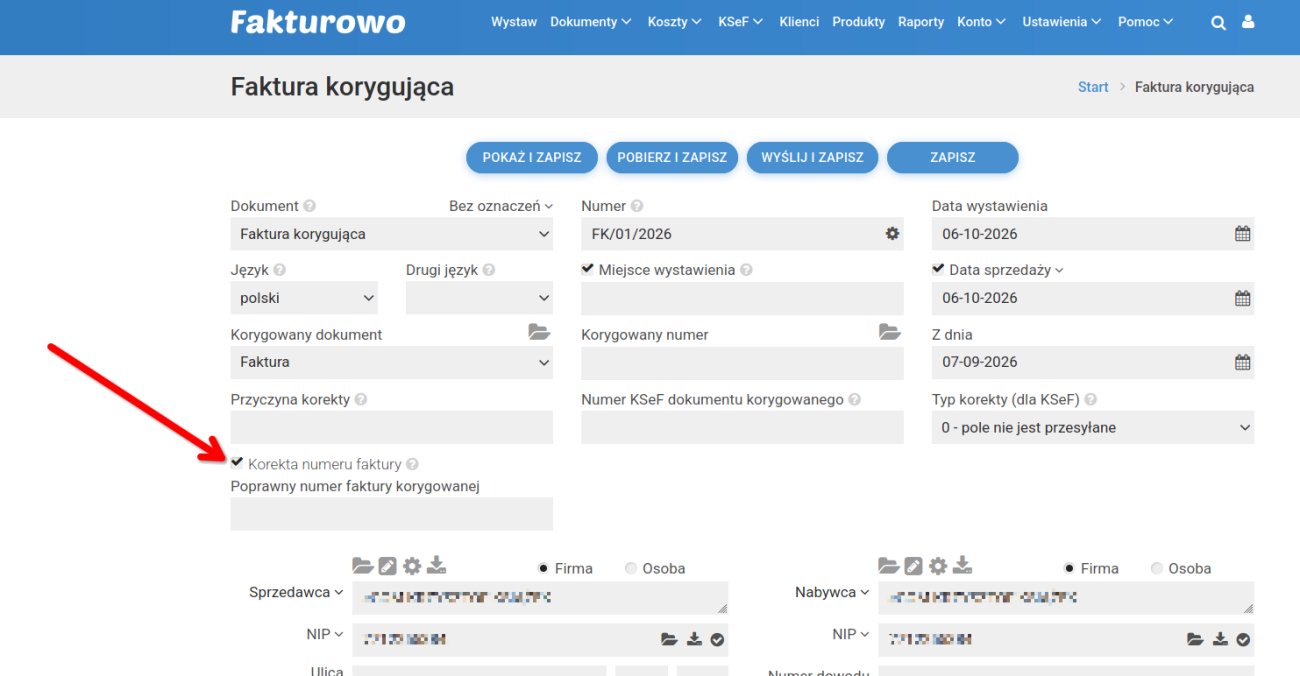Click POKAŻ I ZAPISZ button
The width and height of the screenshot is (1300, 676).
(x=532, y=157)
